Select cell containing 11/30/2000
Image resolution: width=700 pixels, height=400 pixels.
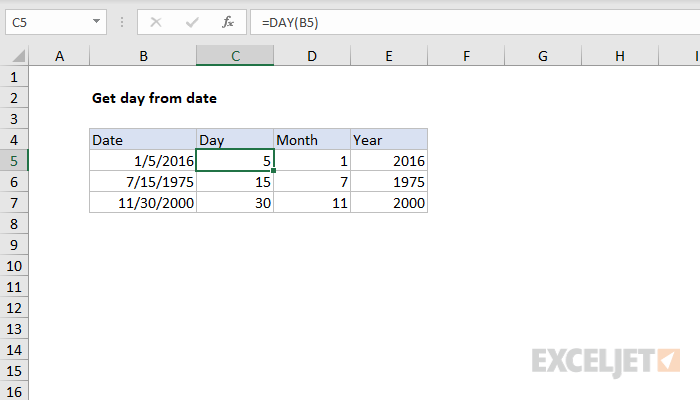143,203
